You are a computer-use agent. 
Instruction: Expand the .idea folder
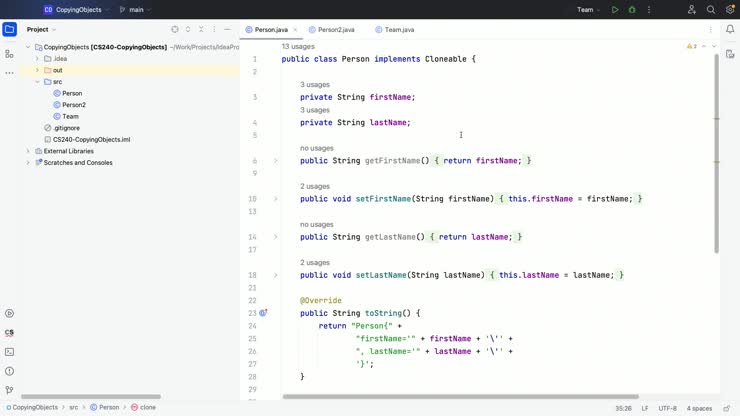[x=37, y=59]
